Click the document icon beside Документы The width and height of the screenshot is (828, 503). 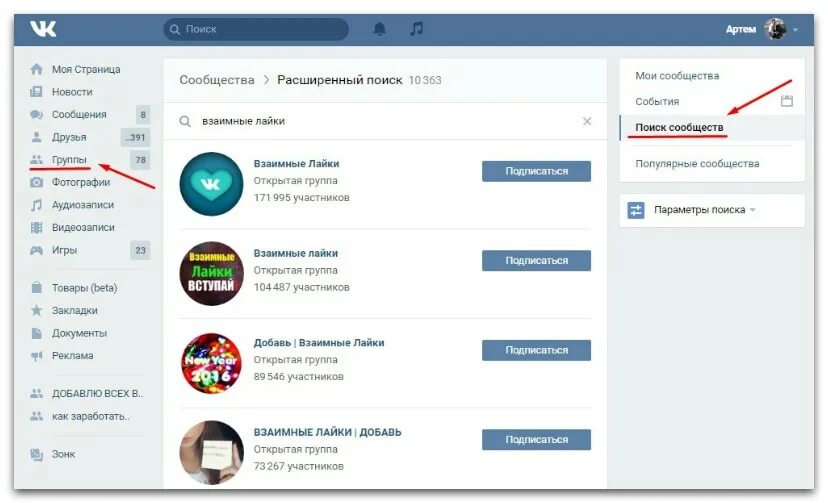36,333
